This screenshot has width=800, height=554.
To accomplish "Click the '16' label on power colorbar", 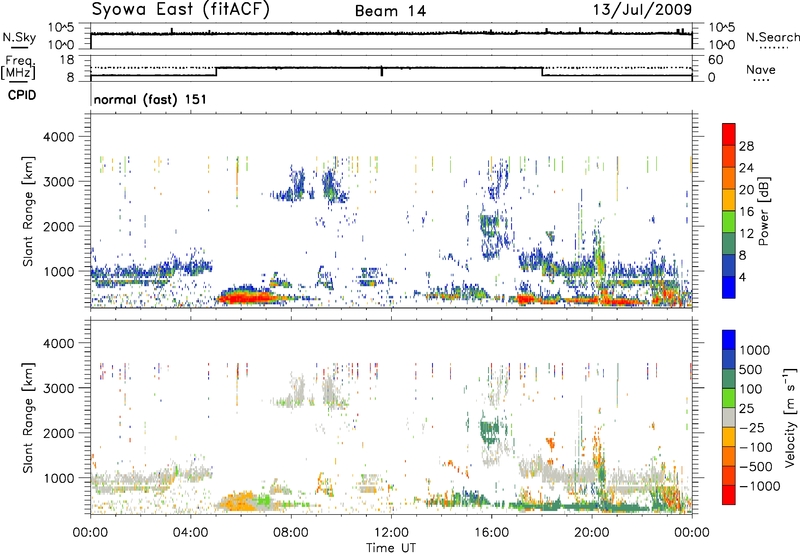I will [x=746, y=212].
